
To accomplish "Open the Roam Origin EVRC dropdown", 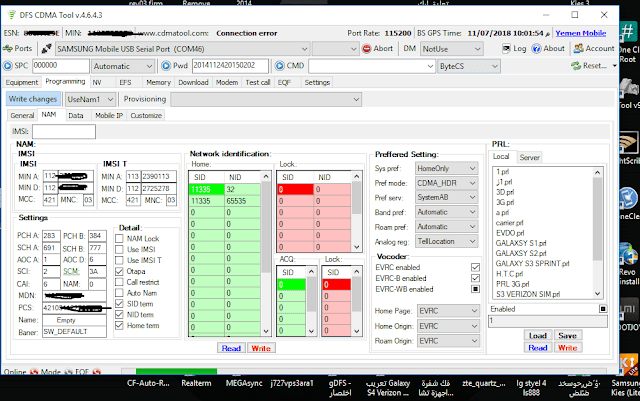I will point(448,341).
